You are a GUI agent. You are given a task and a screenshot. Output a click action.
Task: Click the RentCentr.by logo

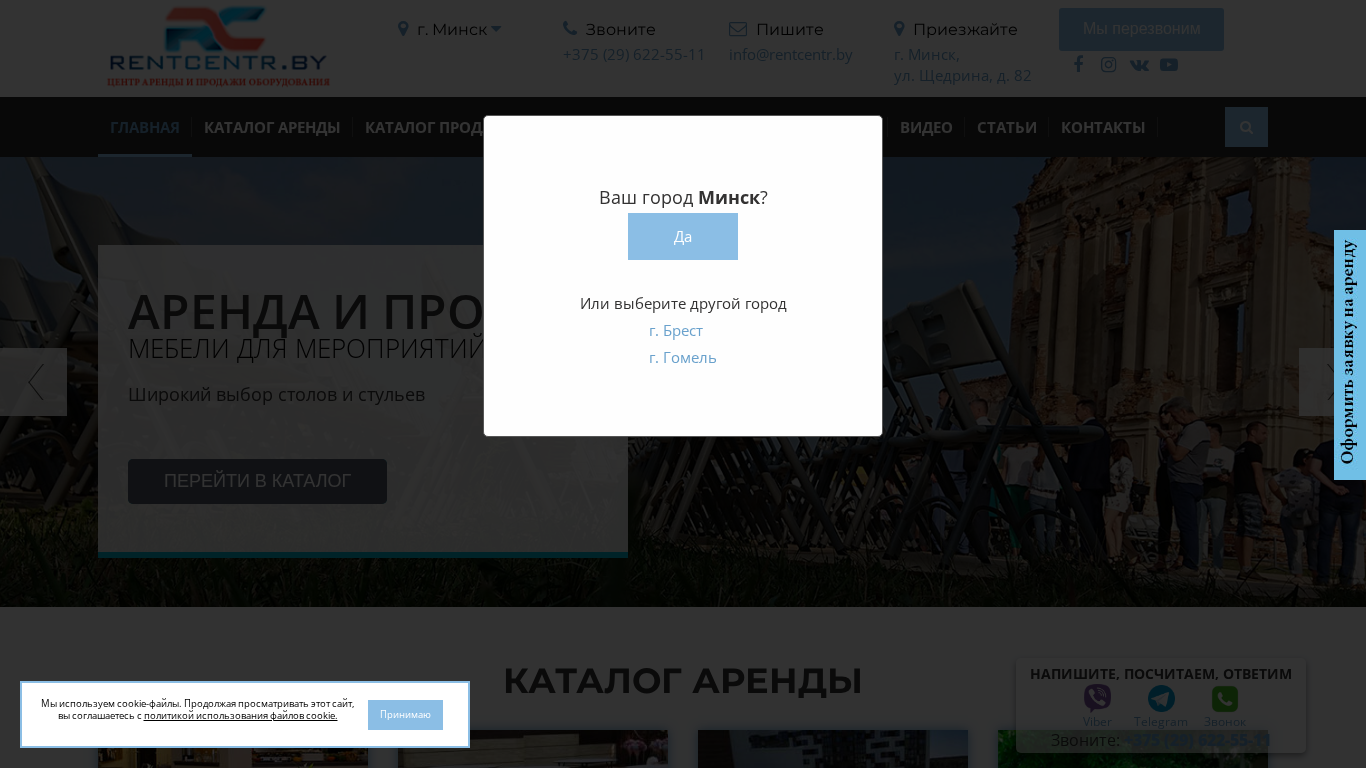(x=218, y=47)
